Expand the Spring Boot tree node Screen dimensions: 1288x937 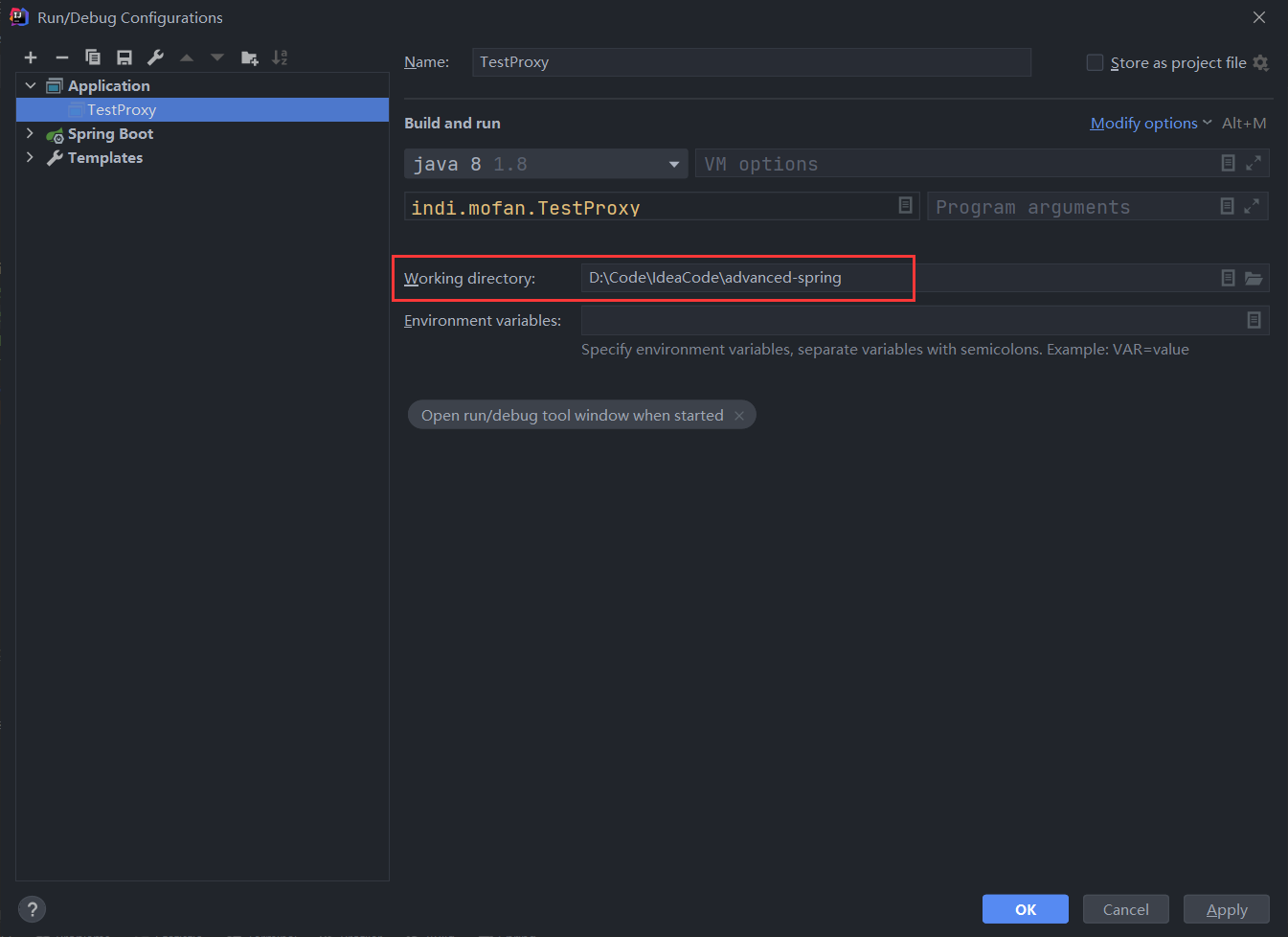(31, 133)
